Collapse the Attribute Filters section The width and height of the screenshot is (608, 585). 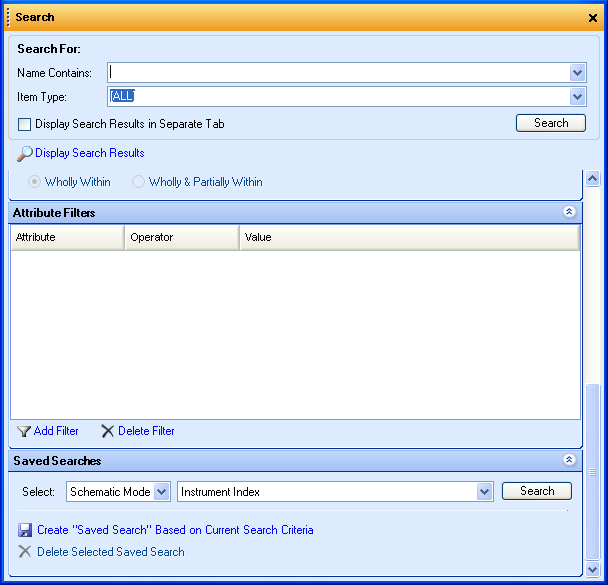click(x=569, y=212)
